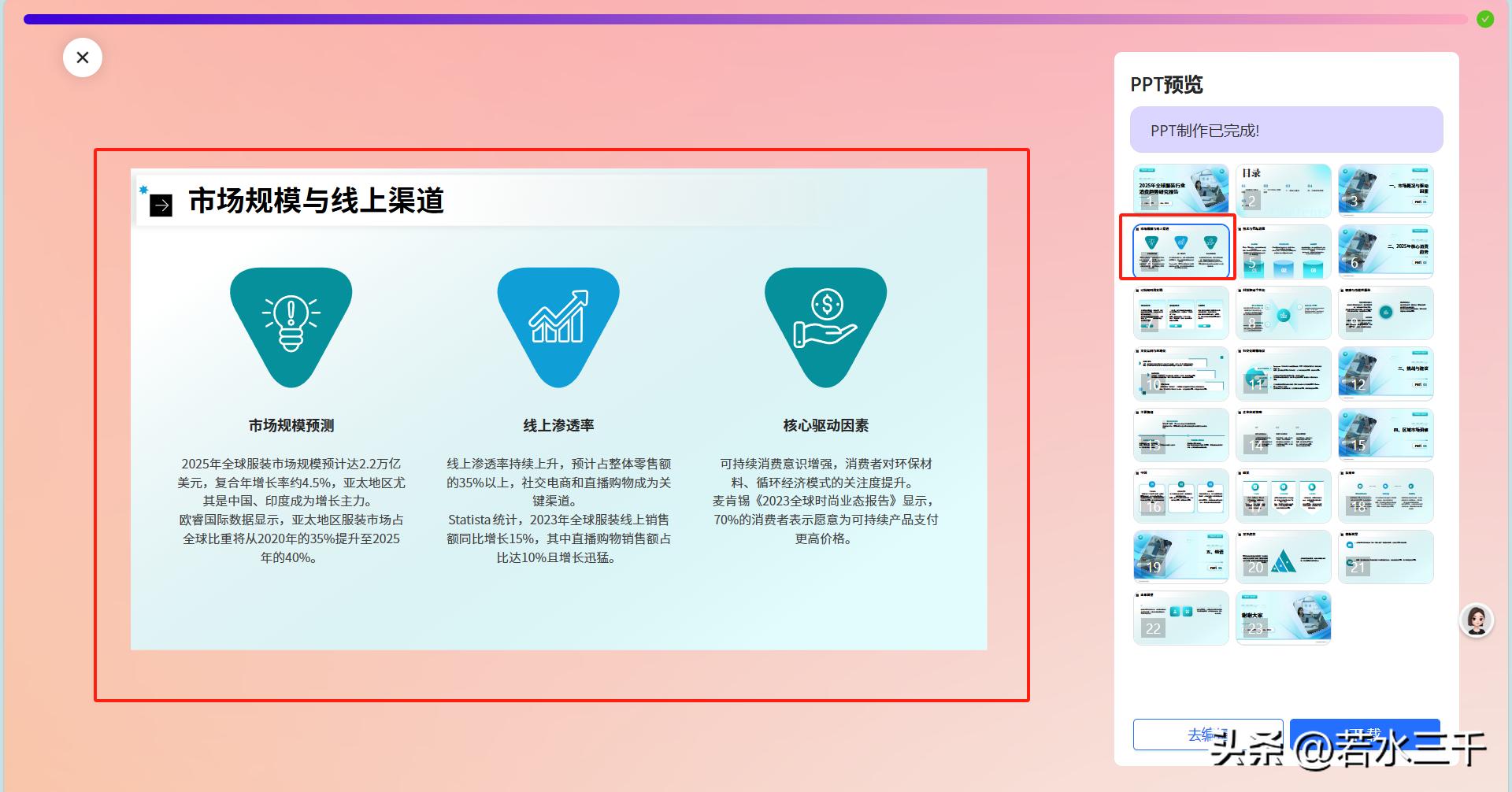Screen dimensions: 1512x792
Task: Open the assistant avatar icon
Action: pos(1477,620)
